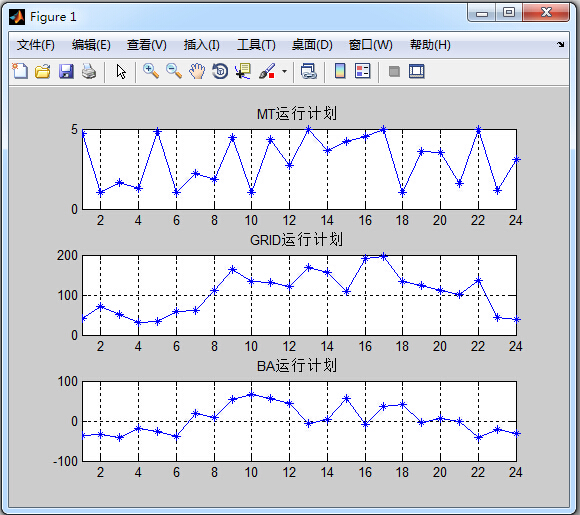
Task: Click the Link Plot icon
Action: pyautogui.click(x=308, y=71)
